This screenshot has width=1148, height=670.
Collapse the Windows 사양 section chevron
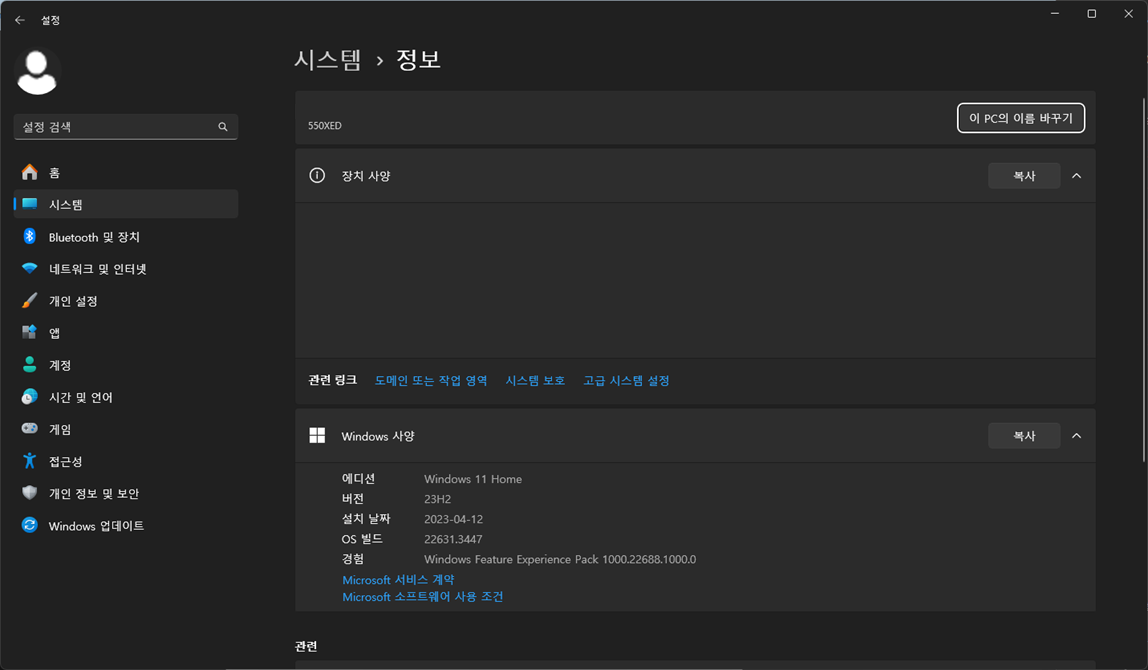pyautogui.click(x=1076, y=436)
